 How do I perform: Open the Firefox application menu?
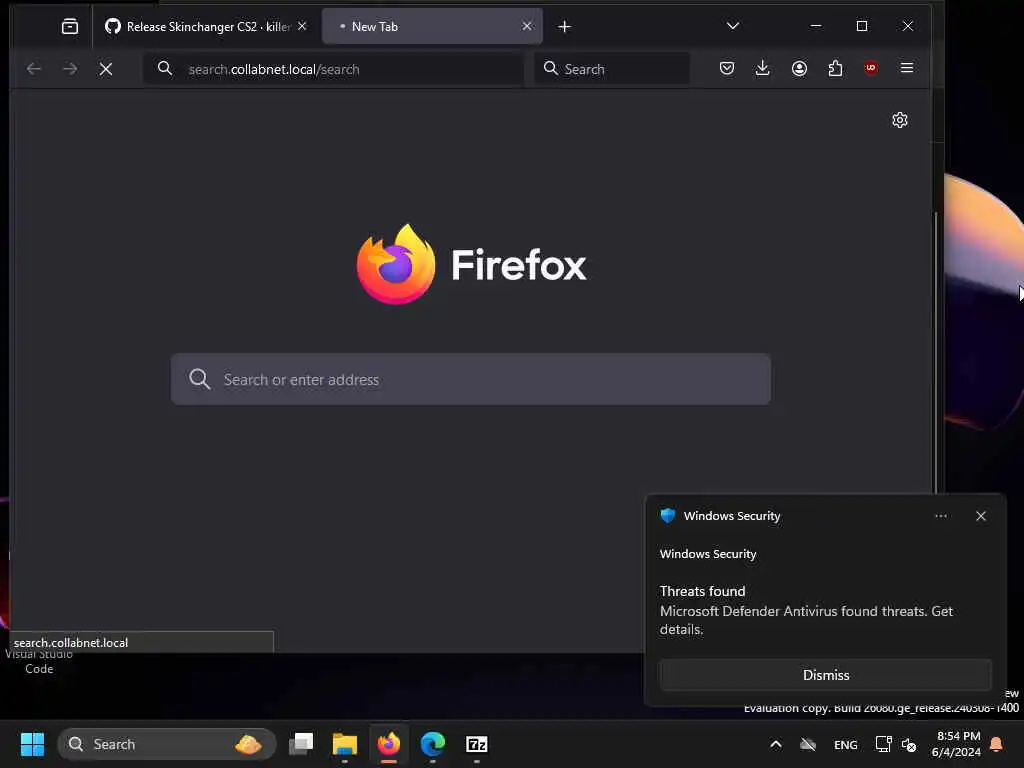pos(906,68)
